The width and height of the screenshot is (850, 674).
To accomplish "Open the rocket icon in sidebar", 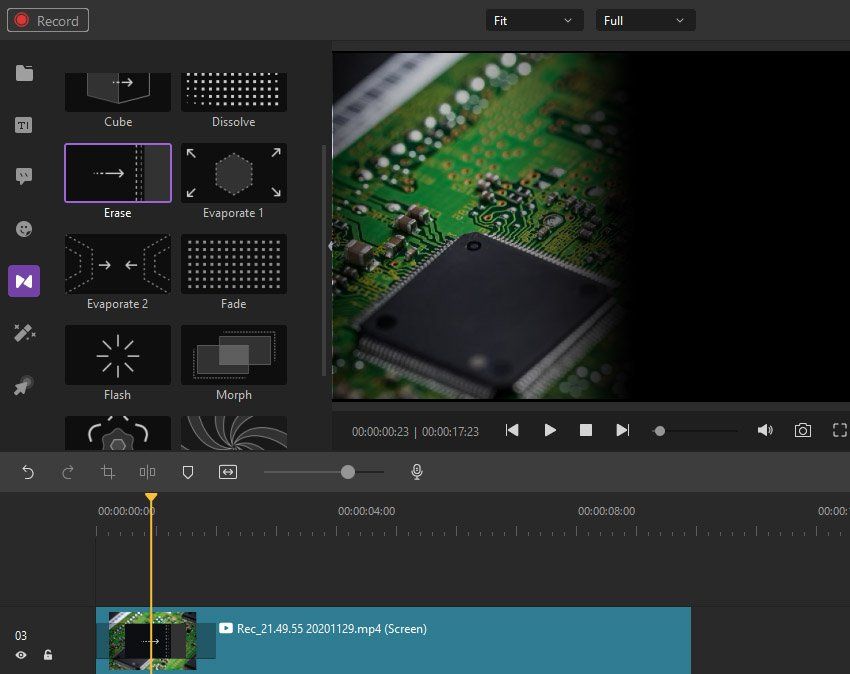I will click(x=24, y=386).
